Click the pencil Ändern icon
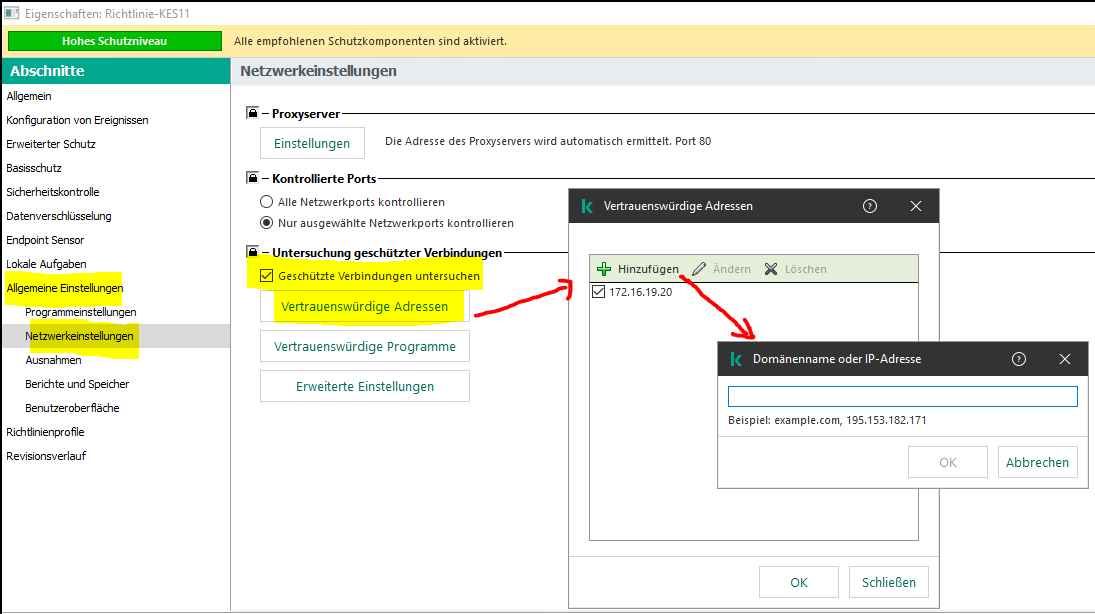The height and width of the screenshot is (614, 1095). [699, 269]
